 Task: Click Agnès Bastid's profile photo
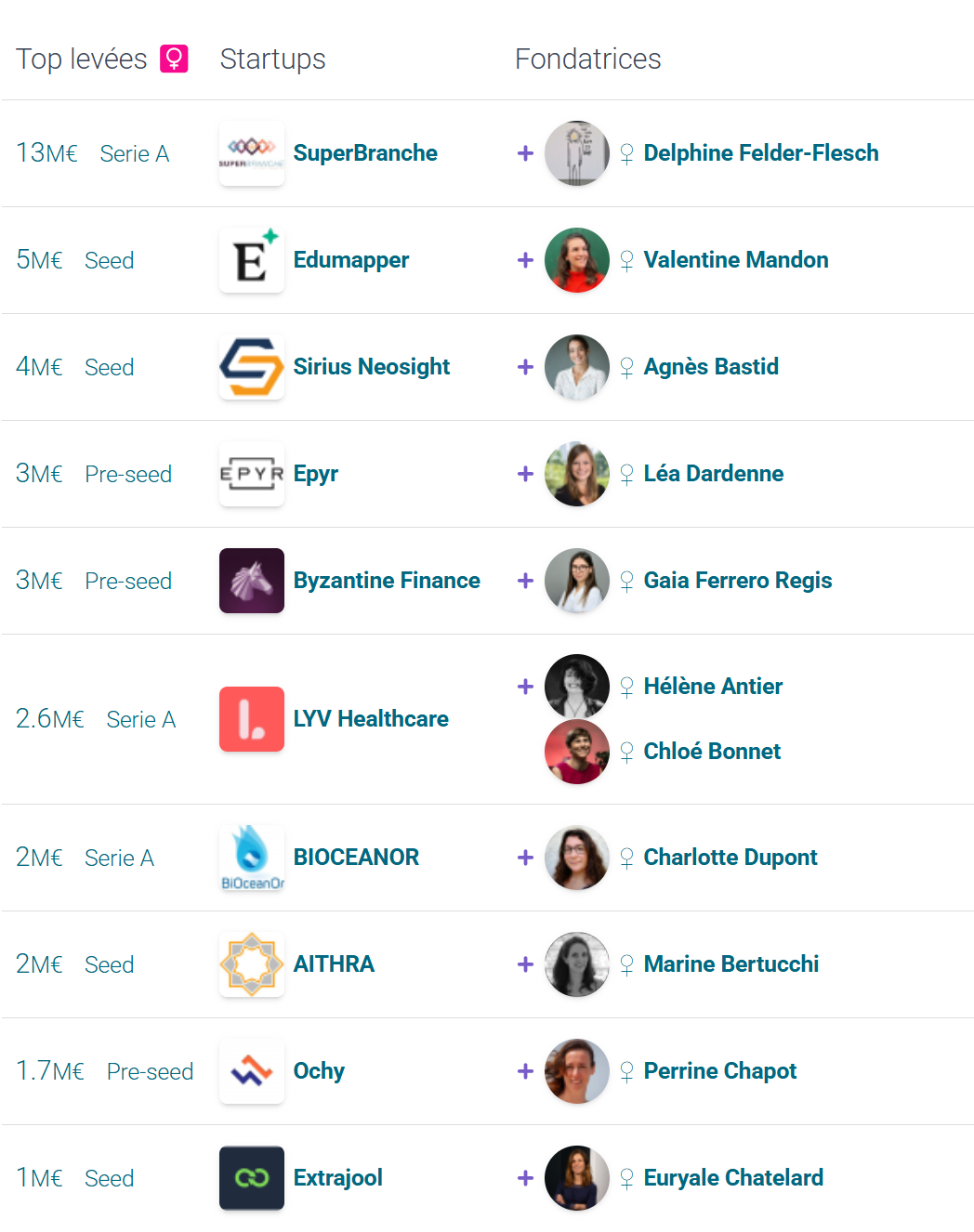click(x=577, y=367)
